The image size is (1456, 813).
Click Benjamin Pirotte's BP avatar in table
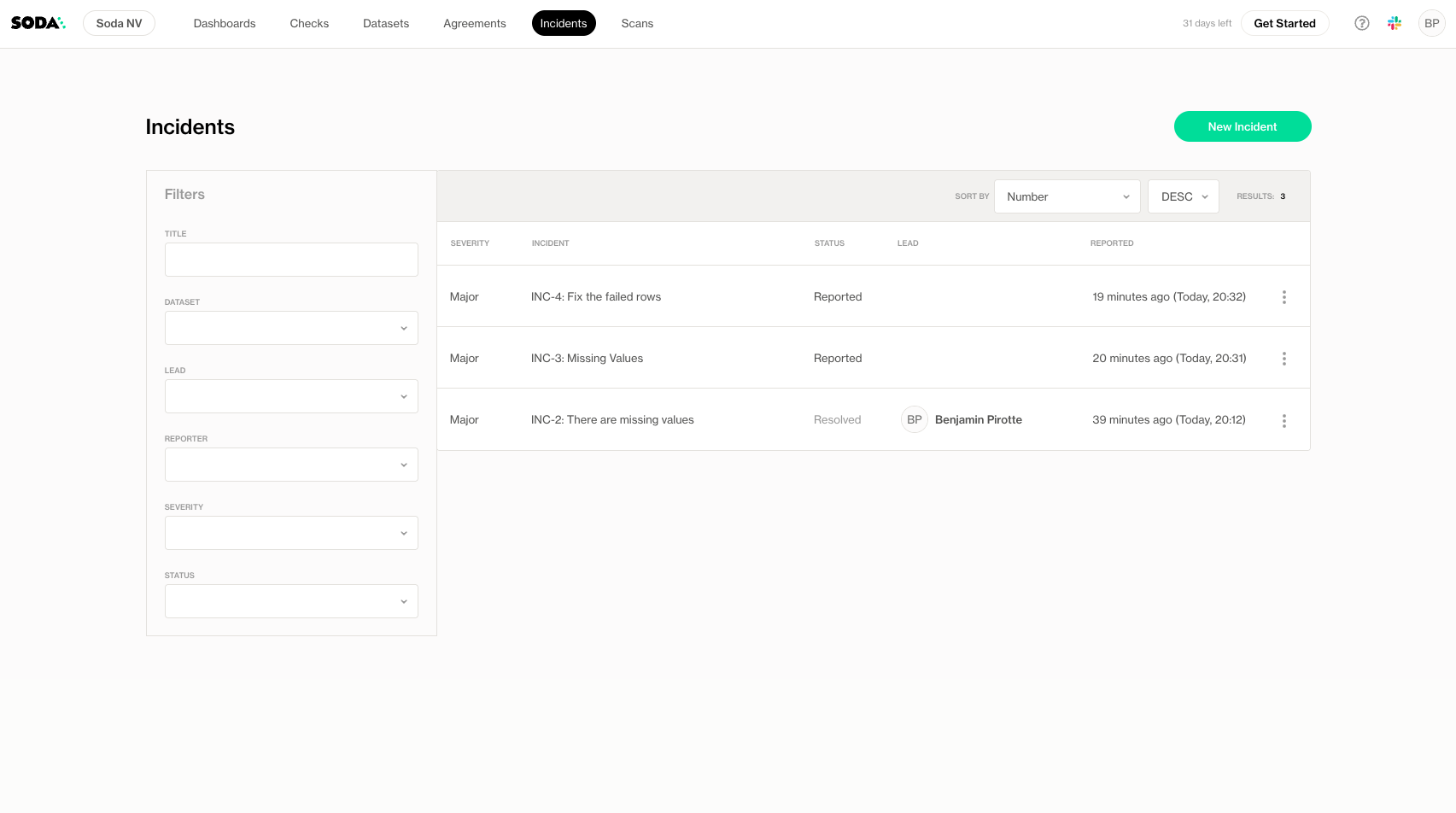(914, 419)
